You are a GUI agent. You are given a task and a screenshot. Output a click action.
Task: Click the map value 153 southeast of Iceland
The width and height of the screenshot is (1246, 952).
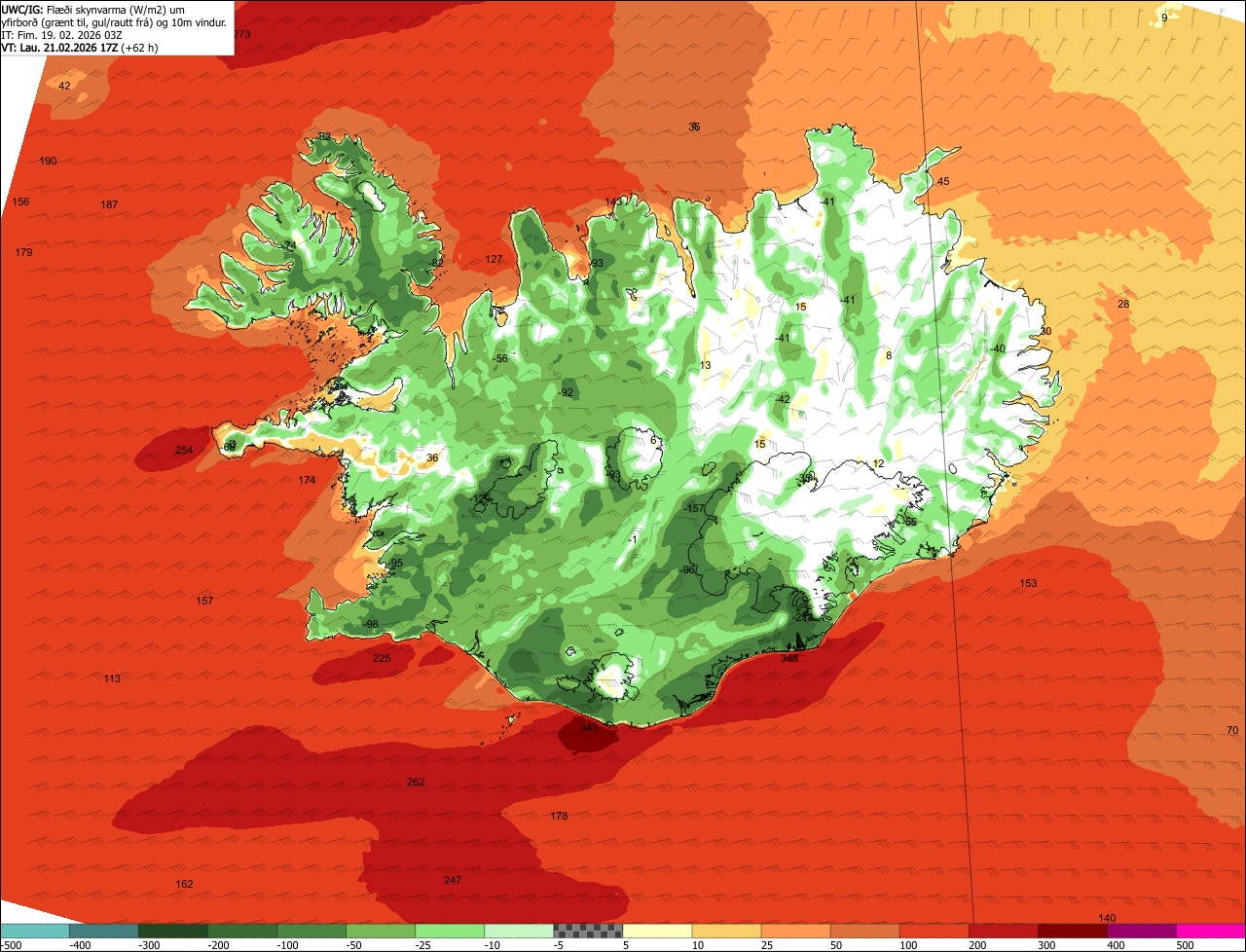click(x=1028, y=583)
